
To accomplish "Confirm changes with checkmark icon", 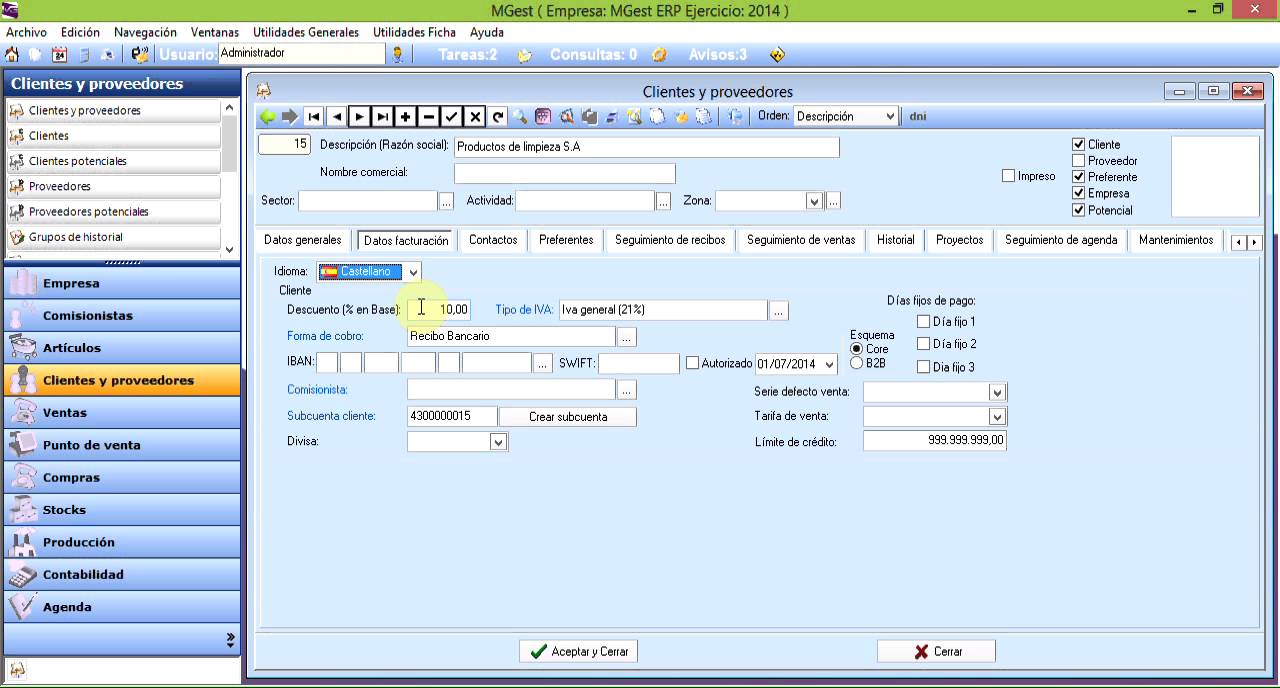I will click(x=451, y=117).
